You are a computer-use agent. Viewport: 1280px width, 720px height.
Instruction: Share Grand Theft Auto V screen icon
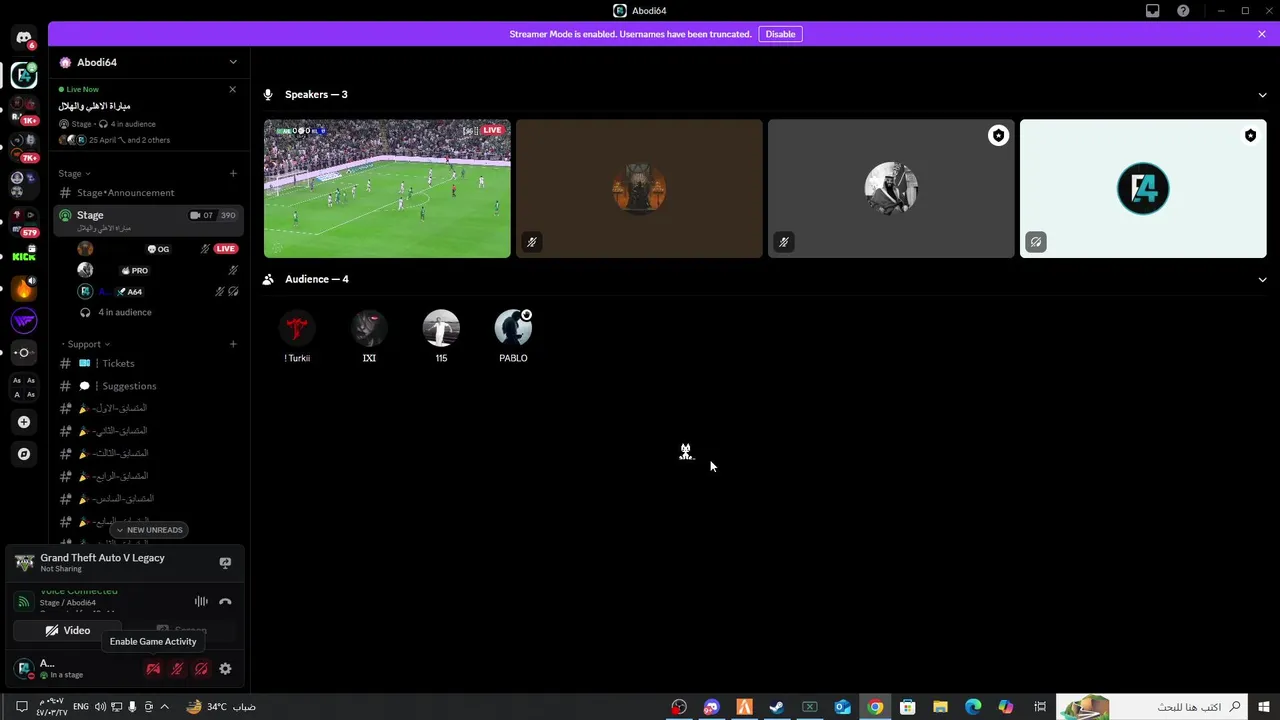pyautogui.click(x=225, y=563)
